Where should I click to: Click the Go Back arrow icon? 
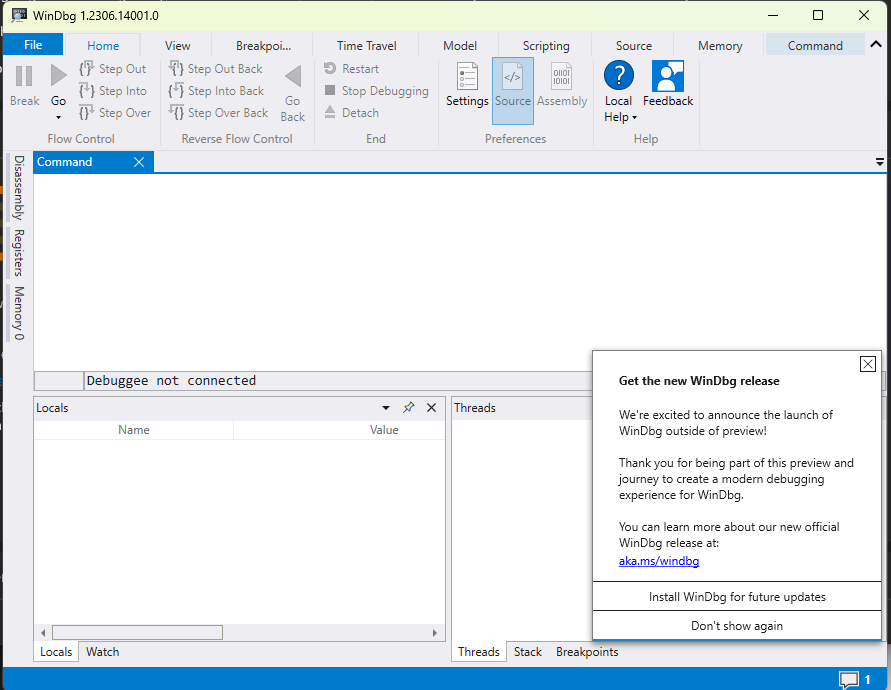tap(293, 76)
